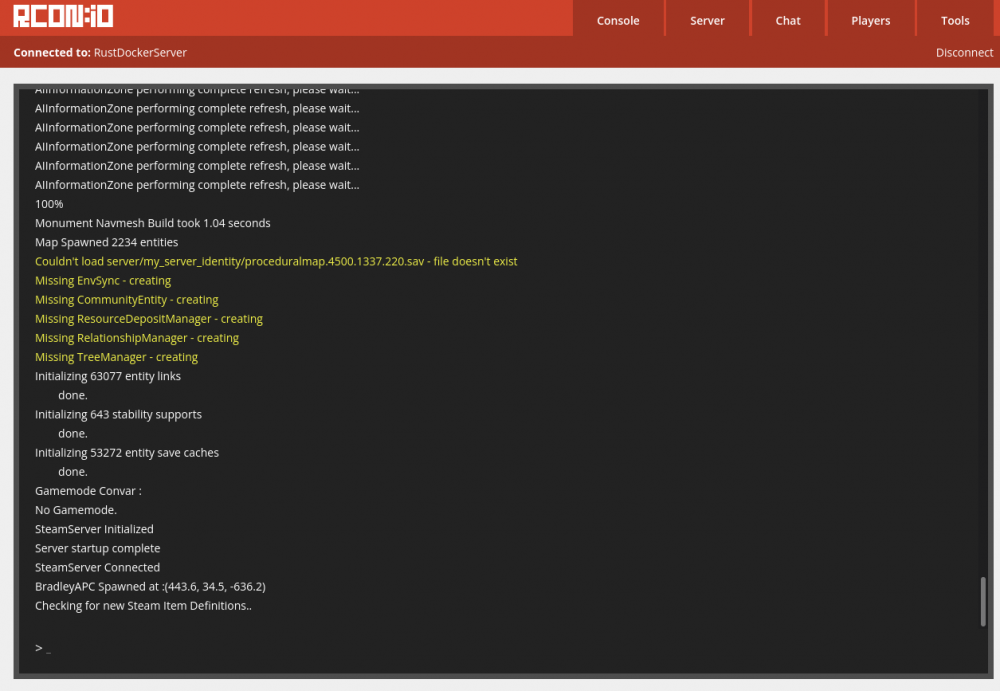Click the Disconnect link
The width and height of the screenshot is (1000, 691).
tap(964, 52)
